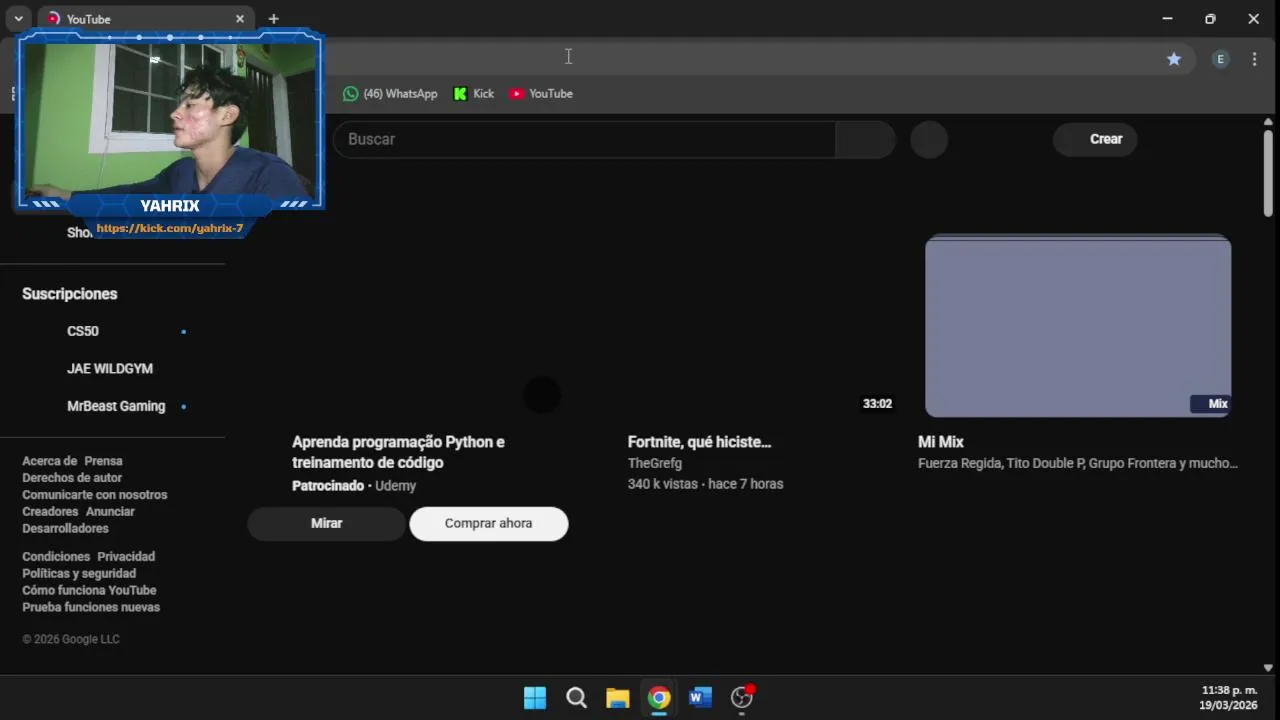Open JAE WILDGYM subscription
The image size is (1280, 720).
110,369
